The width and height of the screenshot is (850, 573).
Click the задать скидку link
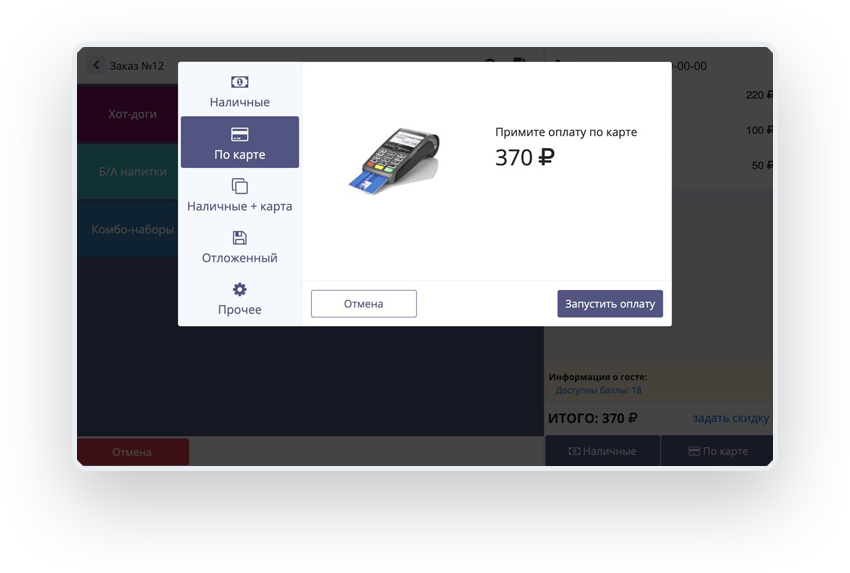point(730,418)
